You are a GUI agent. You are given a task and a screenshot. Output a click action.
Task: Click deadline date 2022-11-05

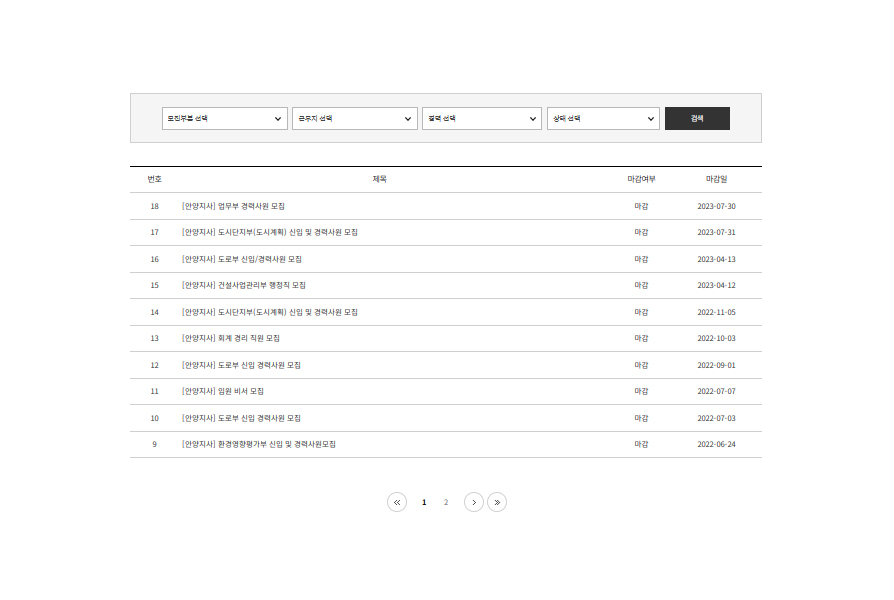(717, 312)
